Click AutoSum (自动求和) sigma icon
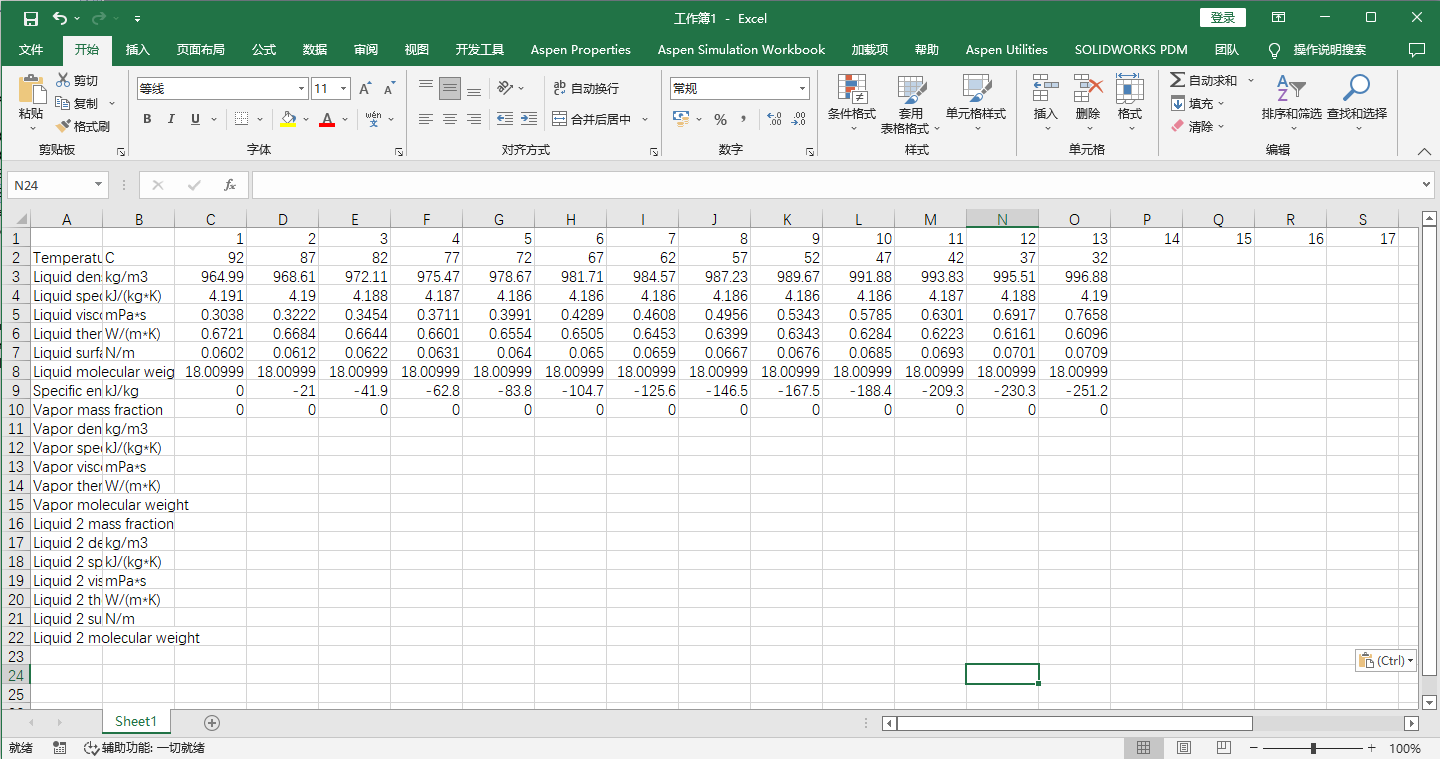This screenshot has width=1440, height=759. (x=1178, y=80)
